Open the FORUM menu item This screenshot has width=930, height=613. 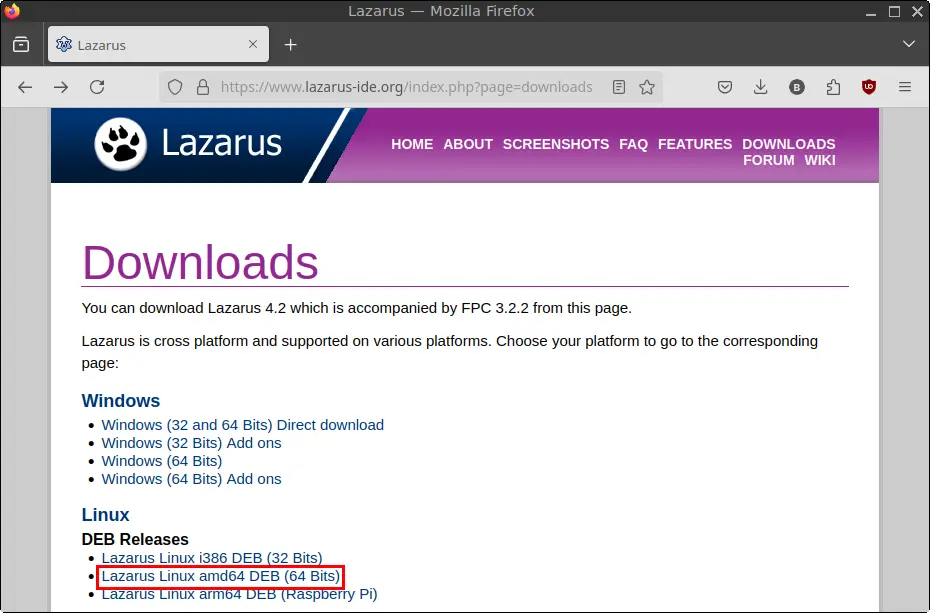point(769,160)
